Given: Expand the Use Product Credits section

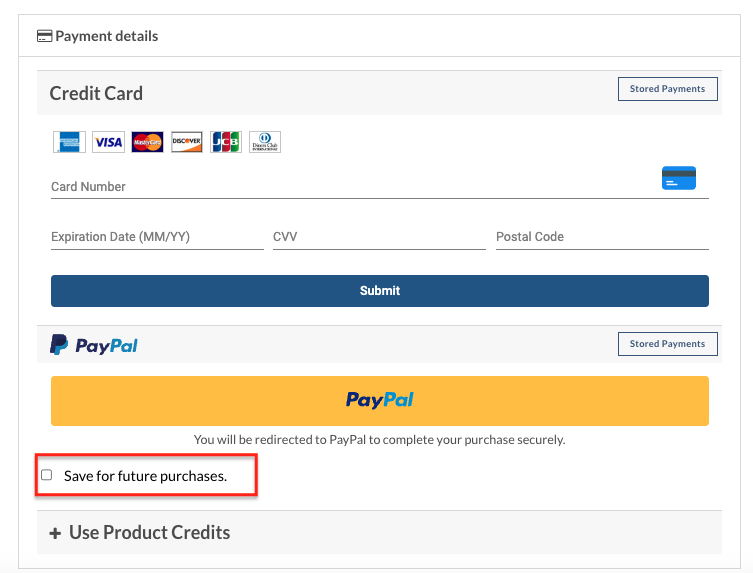Looking at the screenshot, I should point(149,532).
